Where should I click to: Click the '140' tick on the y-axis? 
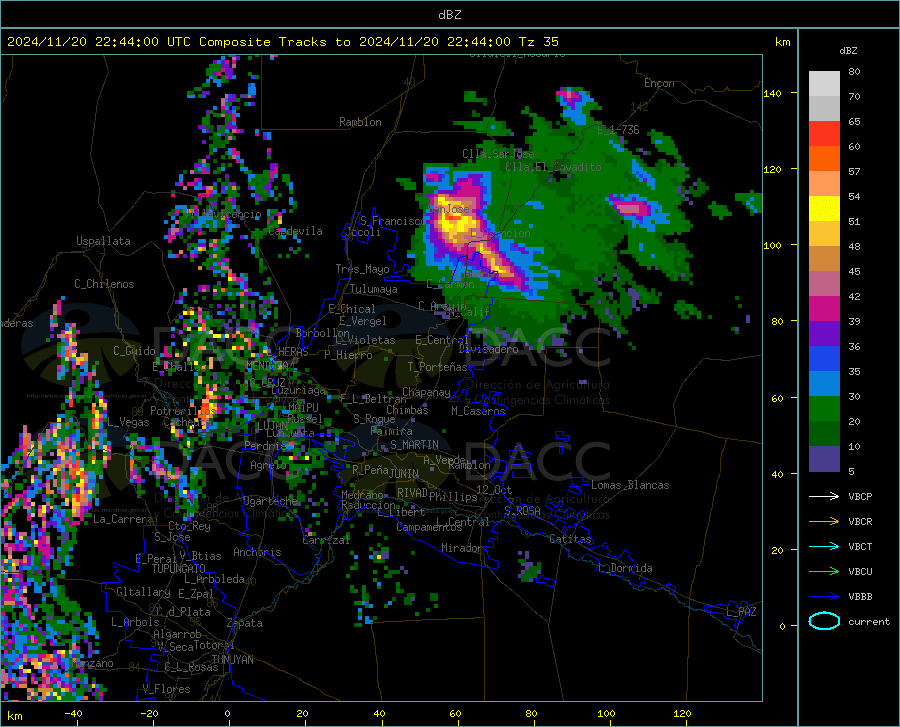pyautogui.click(x=772, y=93)
